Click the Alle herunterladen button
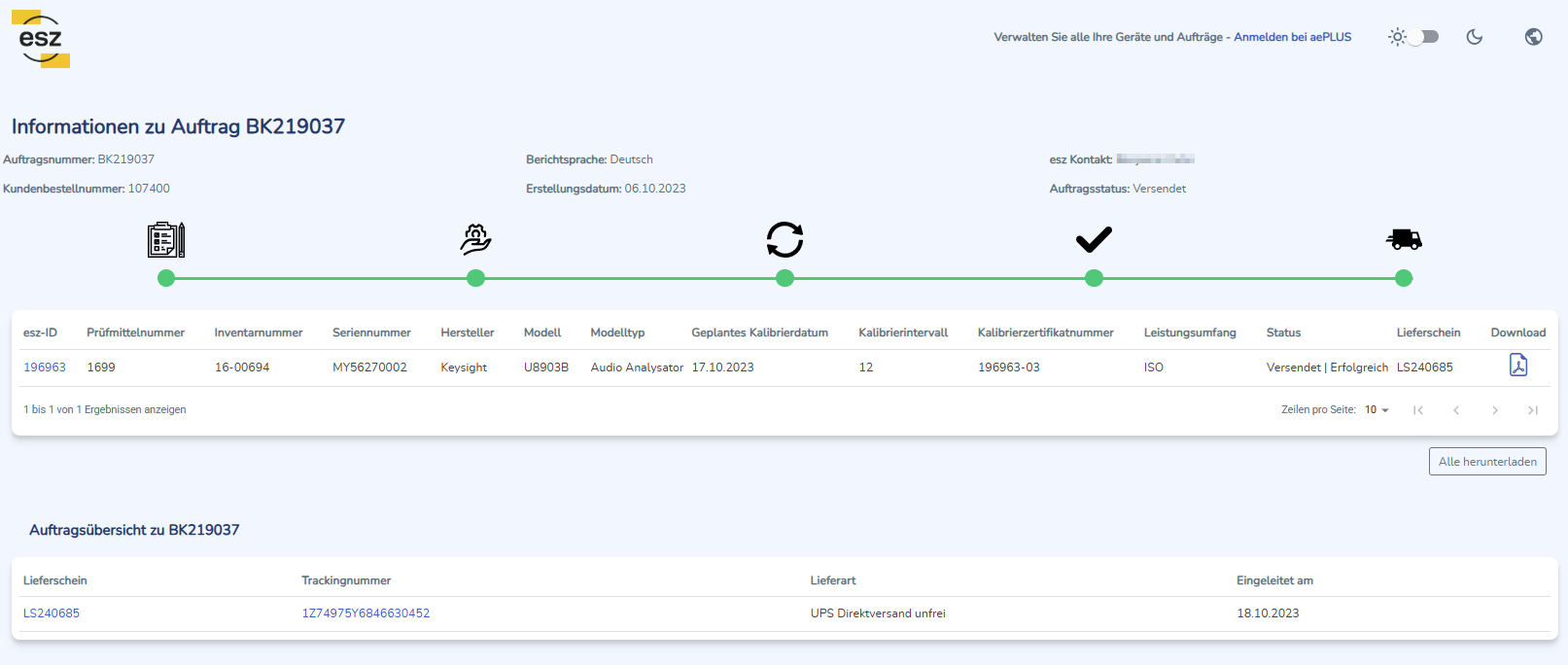Viewport: 1568px width, 665px height. coord(1487,462)
